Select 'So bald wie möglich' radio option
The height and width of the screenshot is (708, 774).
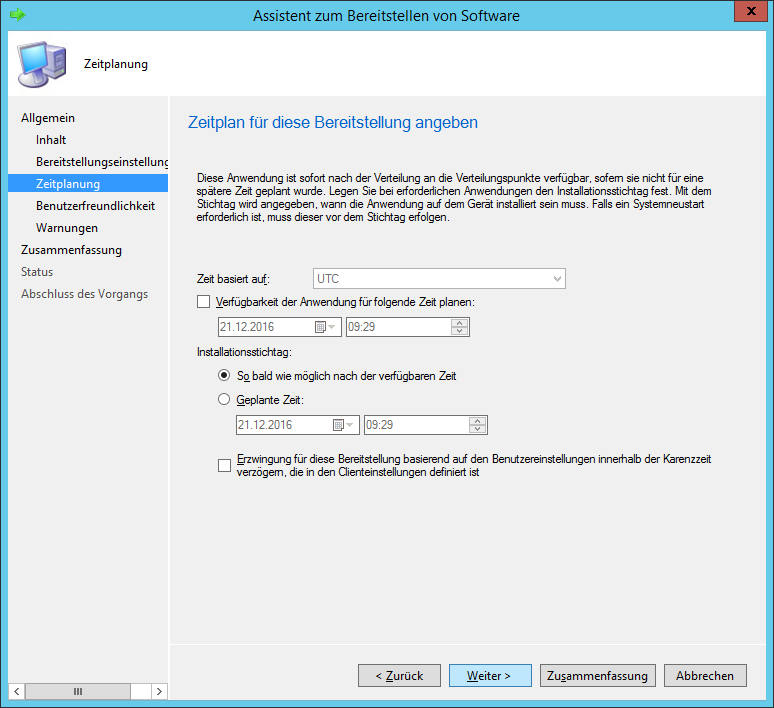(224, 376)
